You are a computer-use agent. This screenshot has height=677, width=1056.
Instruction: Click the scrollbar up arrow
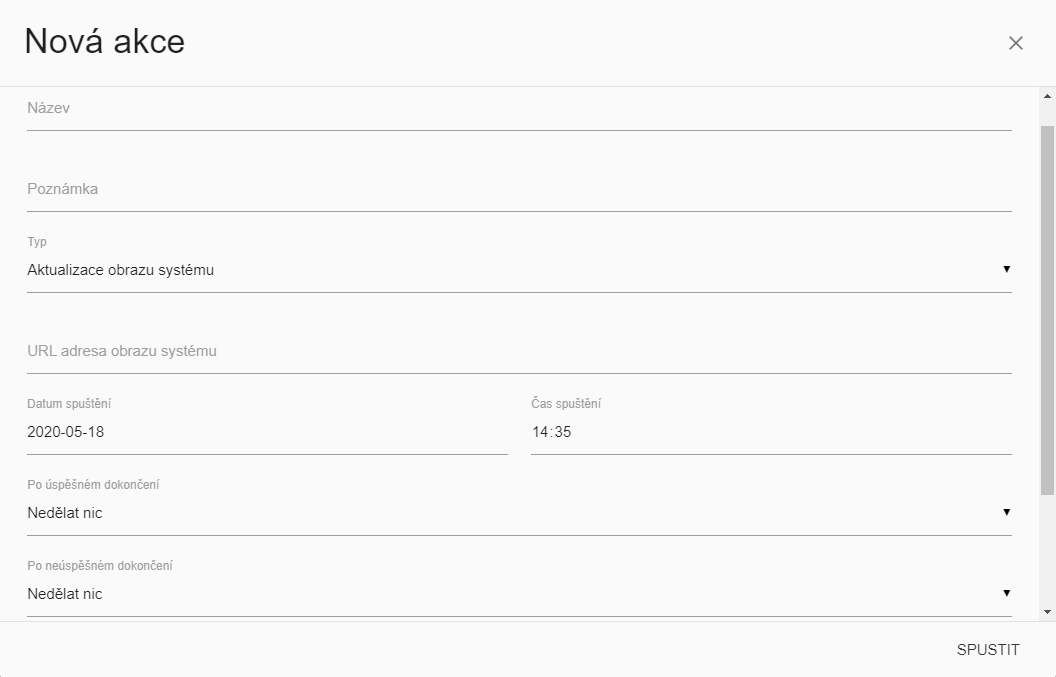(x=1047, y=97)
